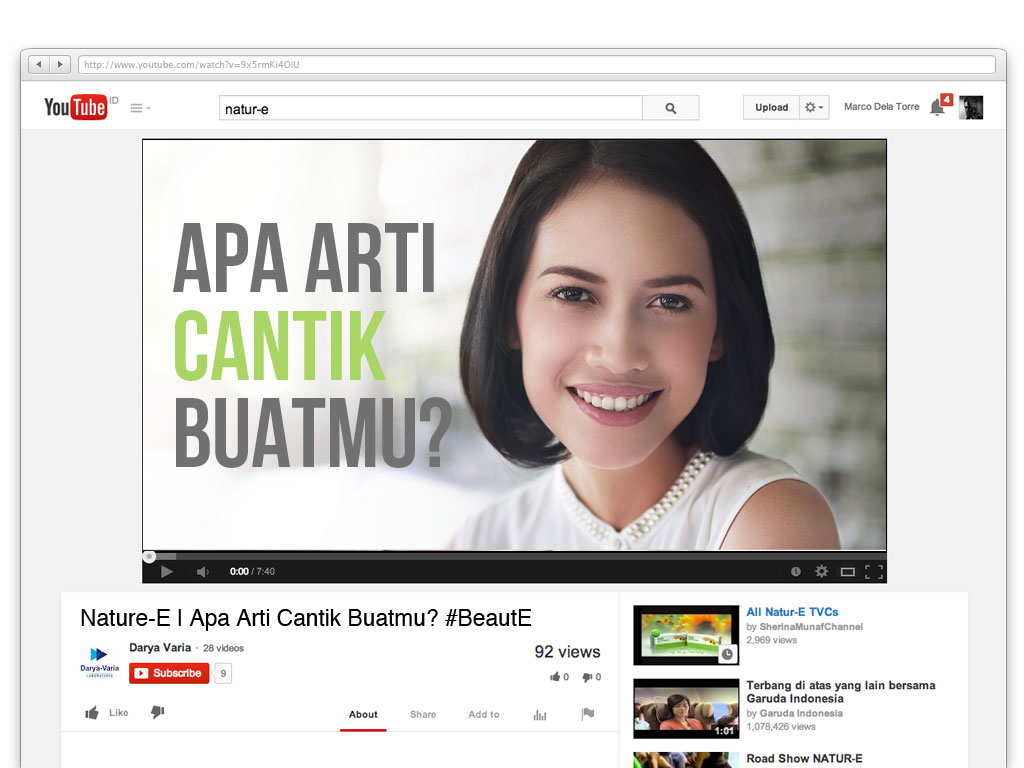Viewport: 1024px width, 768px height.
Task: Click the Upload button
Action: (x=771, y=108)
